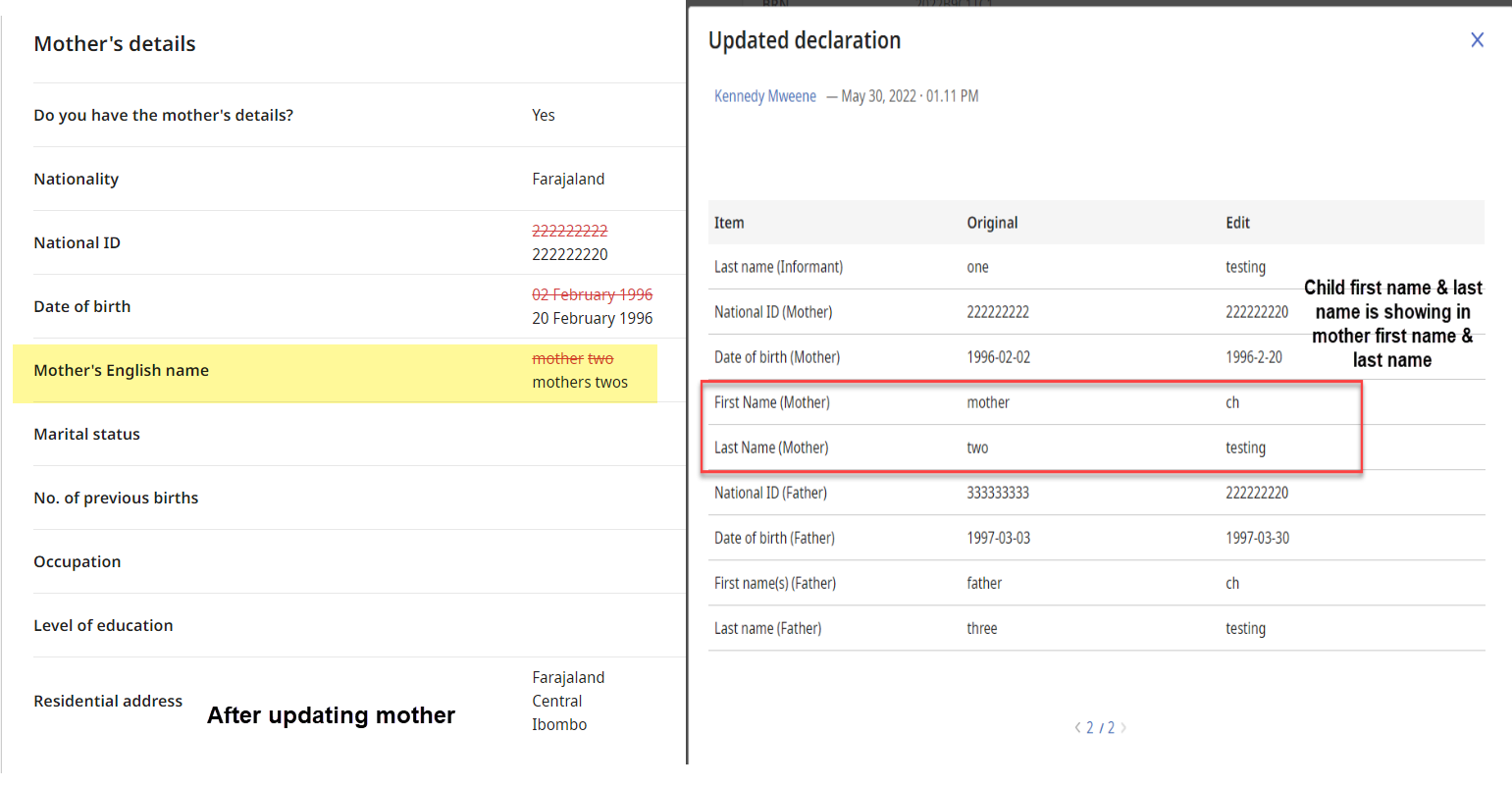Close the Updated declaration panel
Screen dimensions: 1512x788
tap(1478, 39)
